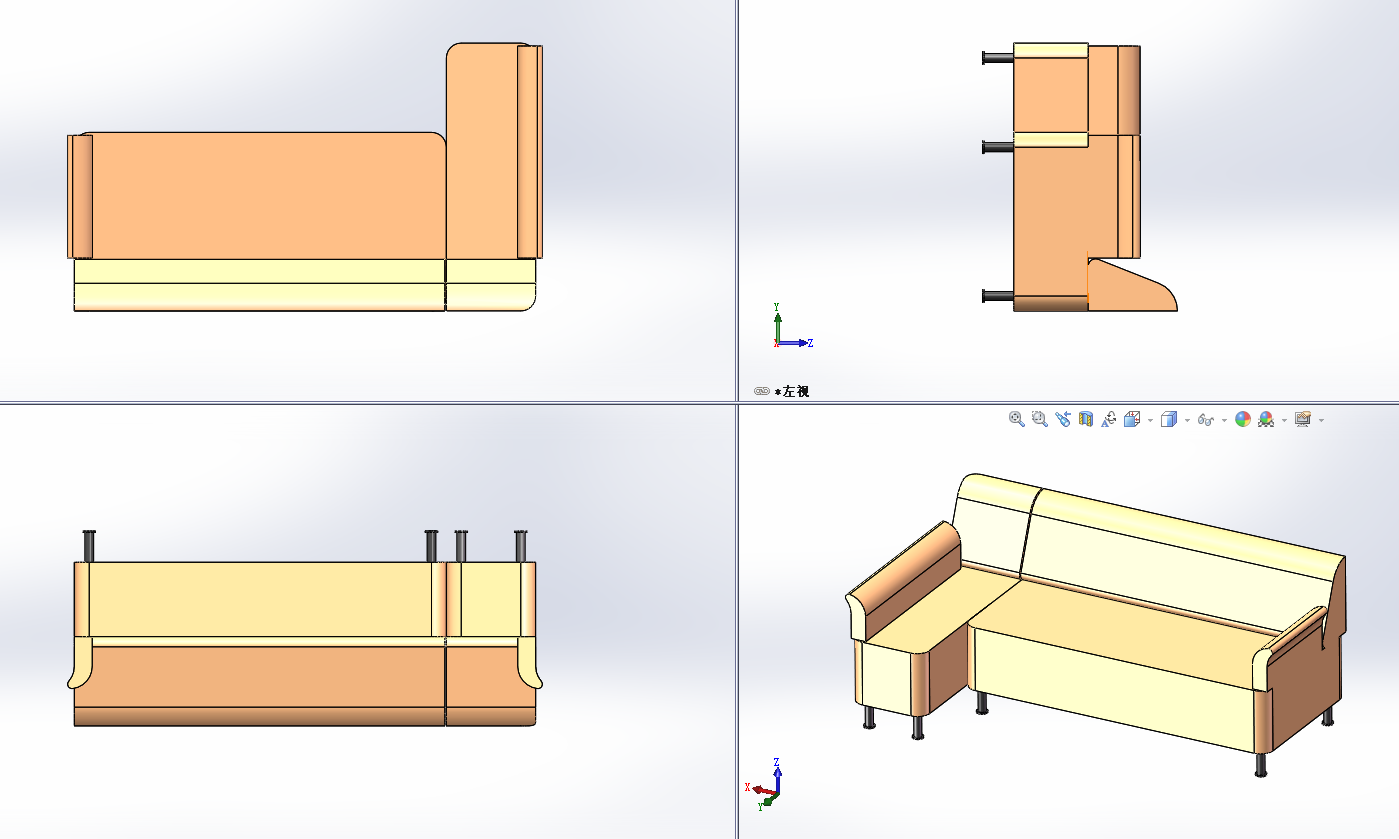Open Edit Appearance color ball icon
This screenshot has width=1399, height=839.
(1243, 420)
